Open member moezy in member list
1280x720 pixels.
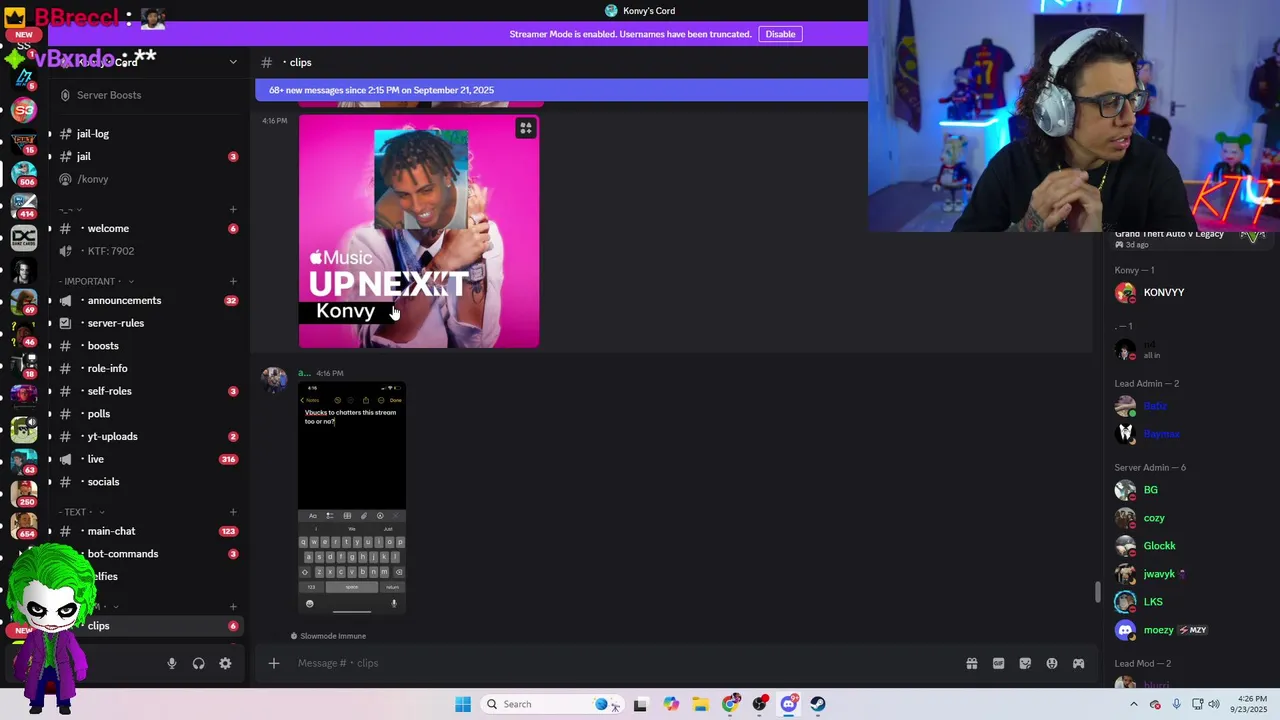[x=1190, y=630]
